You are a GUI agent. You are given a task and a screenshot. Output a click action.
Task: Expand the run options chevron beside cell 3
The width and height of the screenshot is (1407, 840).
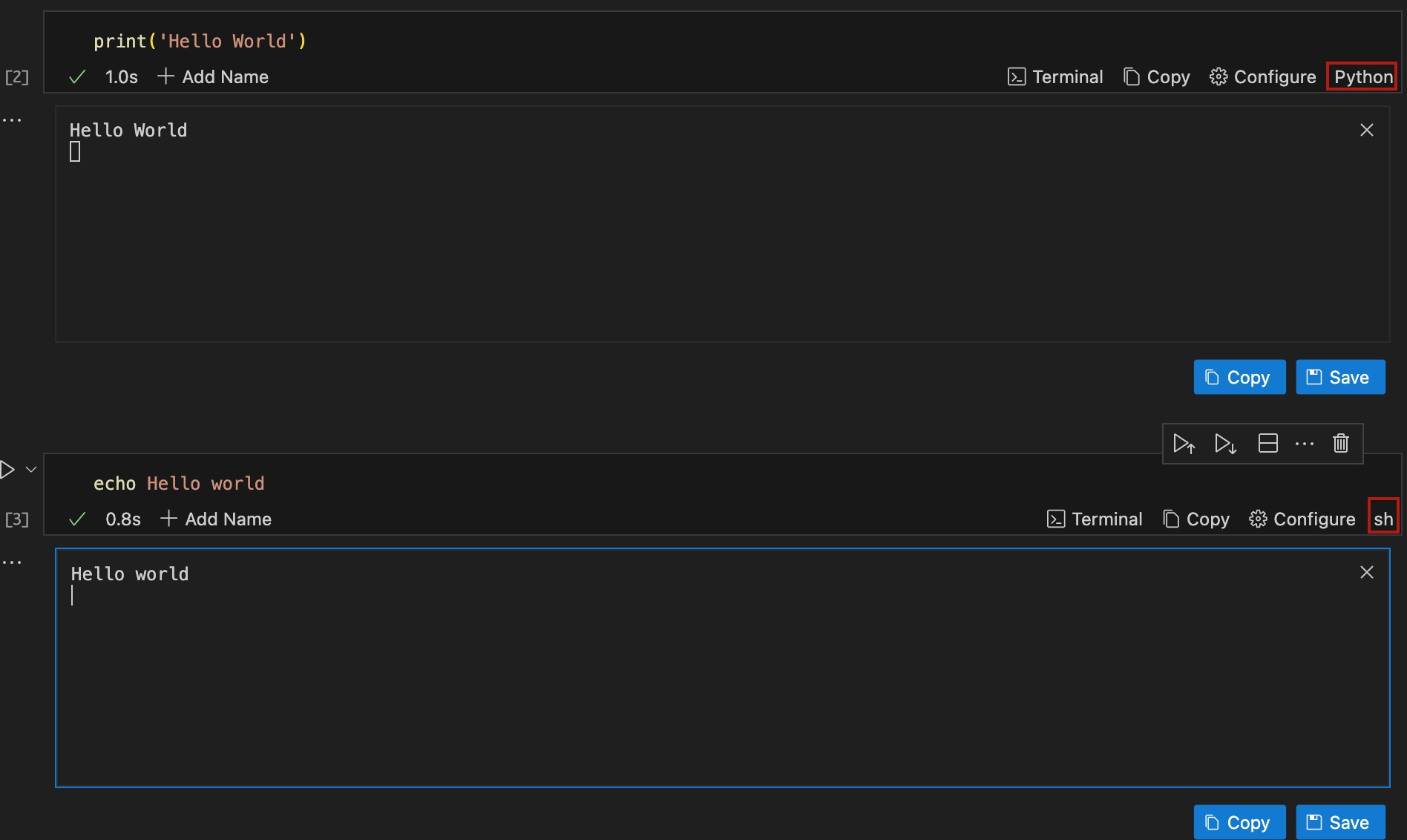click(x=31, y=470)
